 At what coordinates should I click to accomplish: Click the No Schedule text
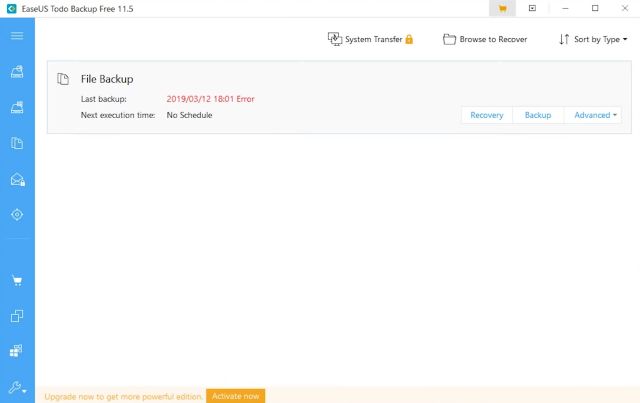coord(189,115)
